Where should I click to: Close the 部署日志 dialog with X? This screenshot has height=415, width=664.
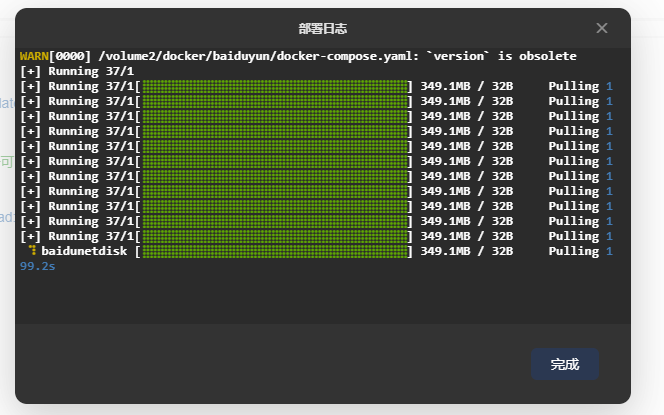[x=602, y=28]
